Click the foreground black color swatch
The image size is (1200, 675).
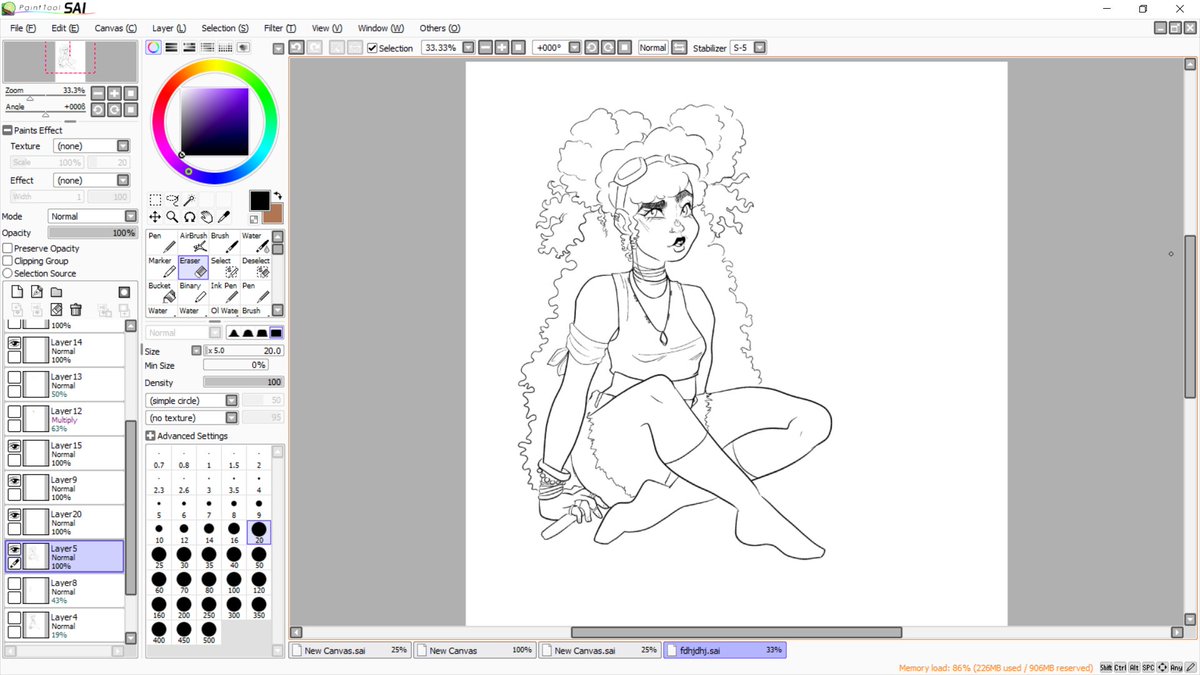[259, 200]
